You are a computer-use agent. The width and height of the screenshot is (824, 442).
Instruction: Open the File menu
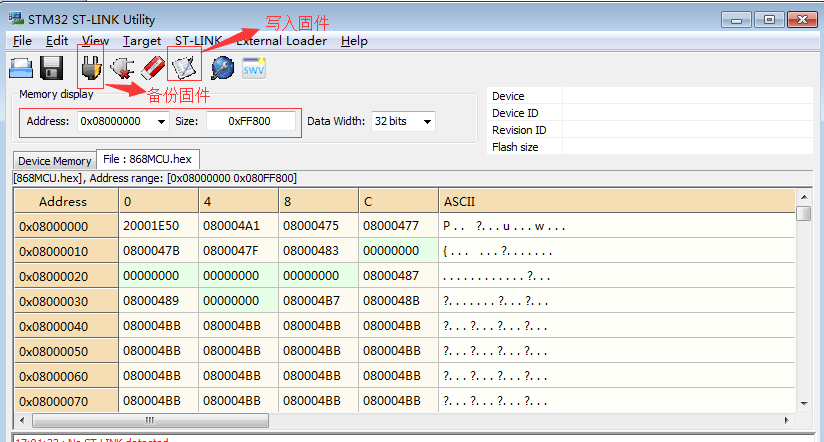[22, 41]
